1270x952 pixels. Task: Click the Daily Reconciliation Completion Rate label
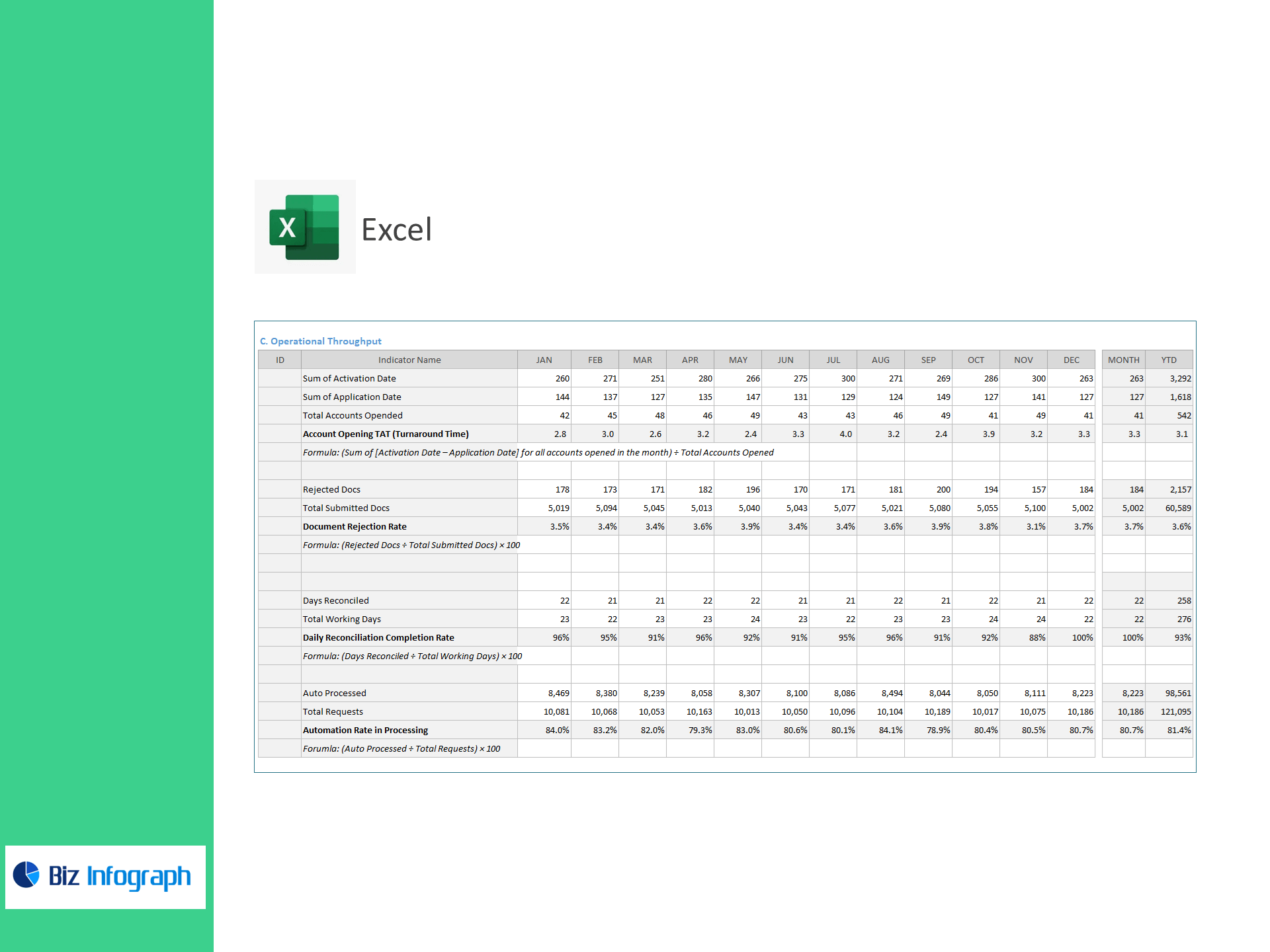(378, 638)
